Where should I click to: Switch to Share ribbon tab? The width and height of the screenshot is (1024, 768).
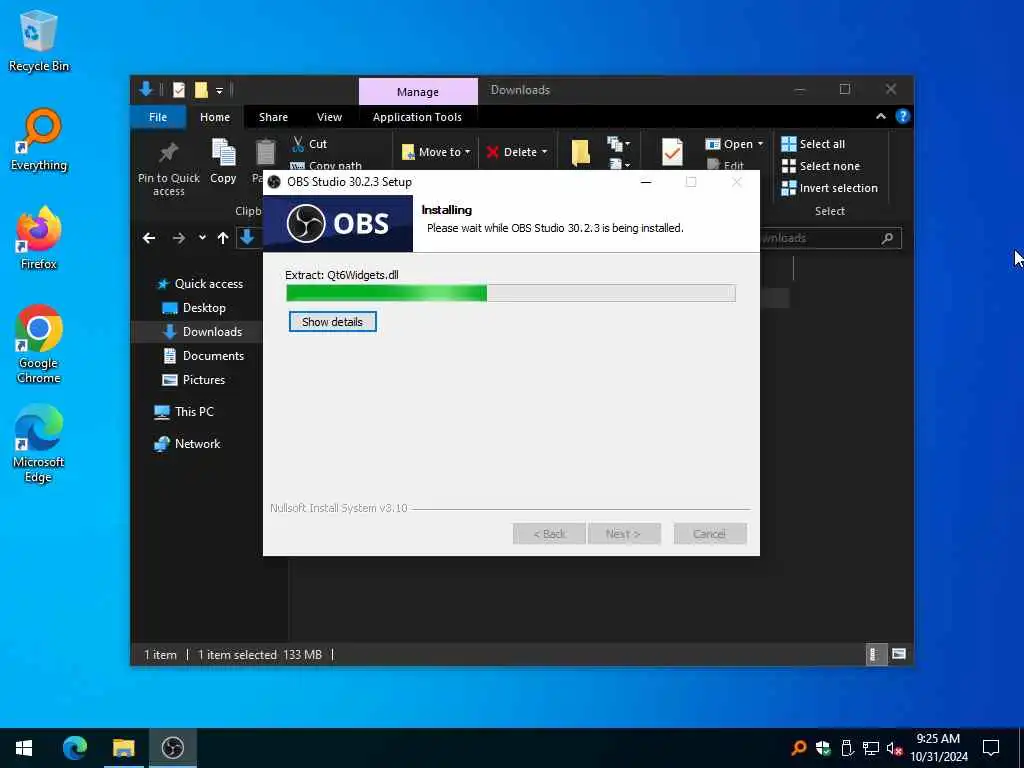point(273,117)
